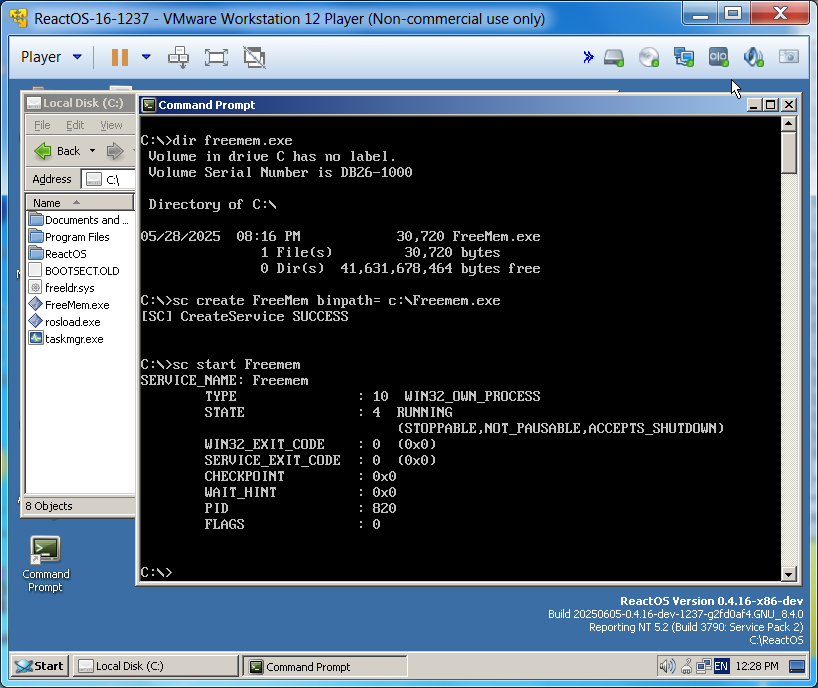Screen dimensions: 818x688
Task: Click the 12:28 PM clock
Action: (x=756, y=666)
